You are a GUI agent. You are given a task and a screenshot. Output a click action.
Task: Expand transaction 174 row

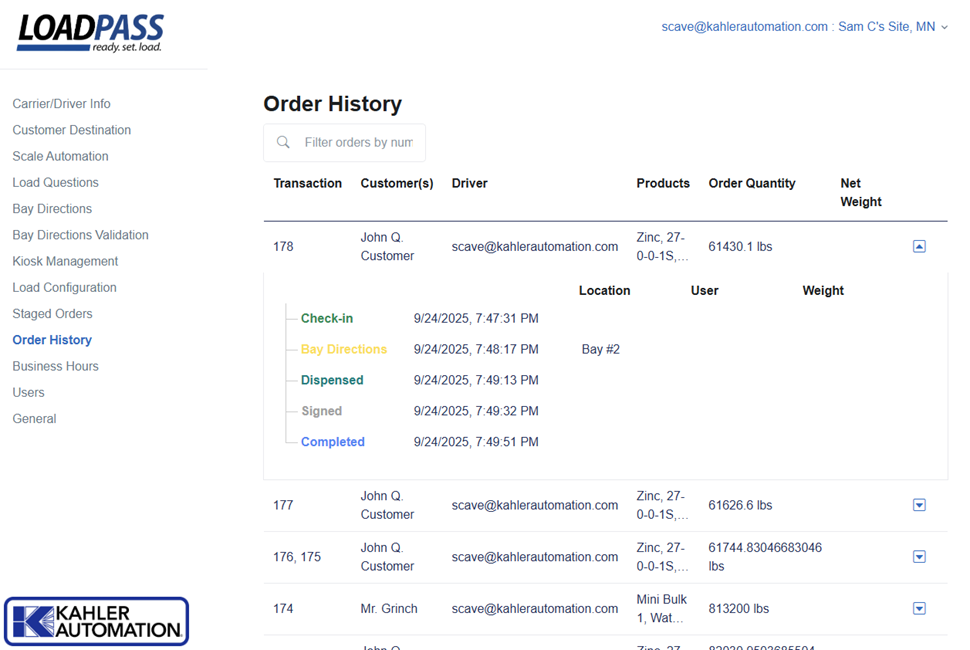tap(919, 608)
